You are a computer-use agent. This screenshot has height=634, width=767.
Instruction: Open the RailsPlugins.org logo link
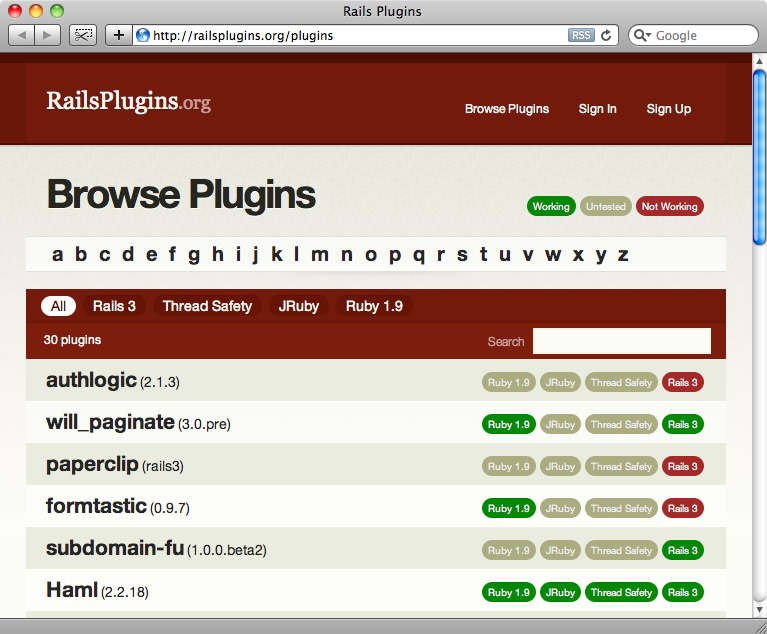[x=129, y=101]
